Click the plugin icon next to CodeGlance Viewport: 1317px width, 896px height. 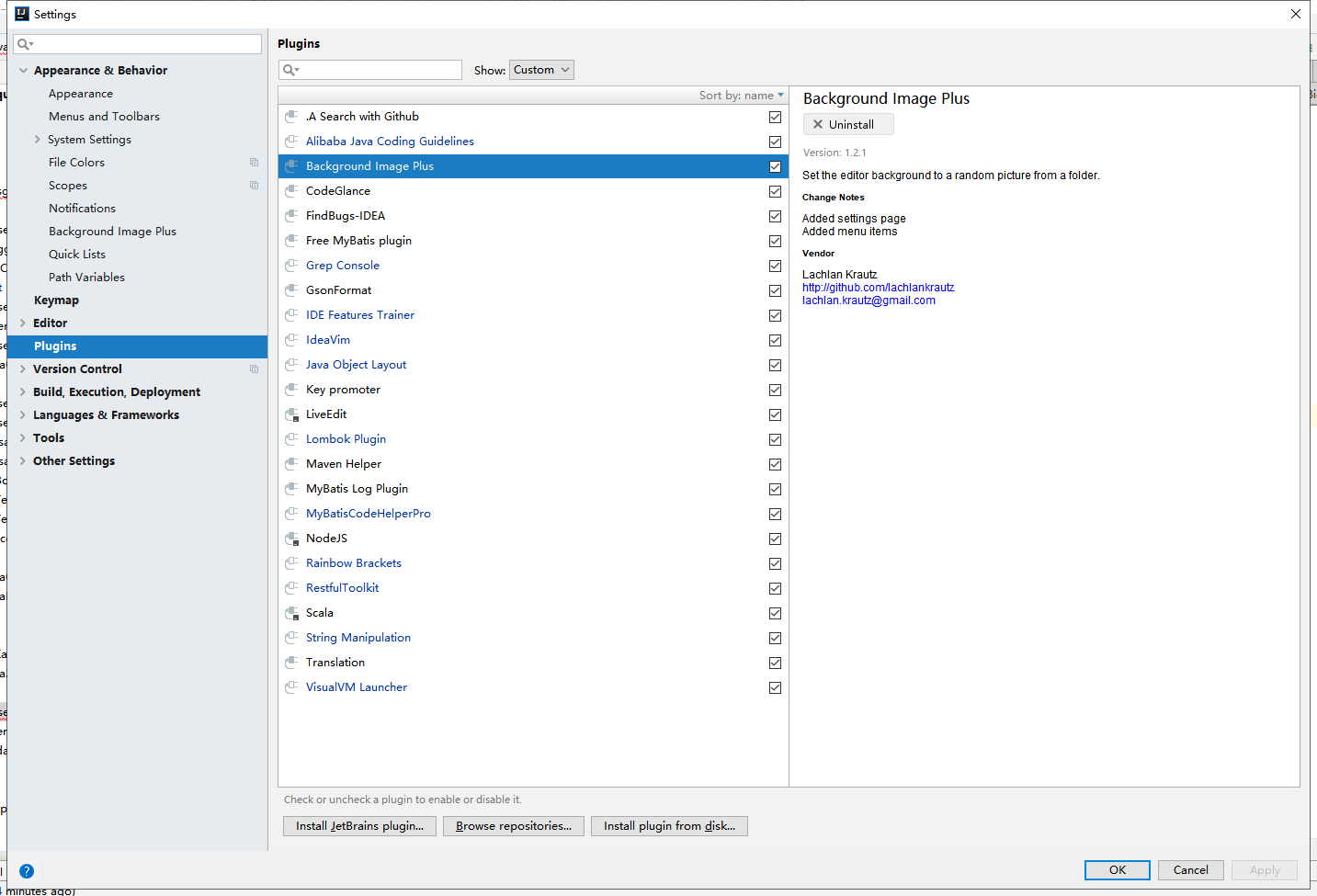click(x=291, y=191)
